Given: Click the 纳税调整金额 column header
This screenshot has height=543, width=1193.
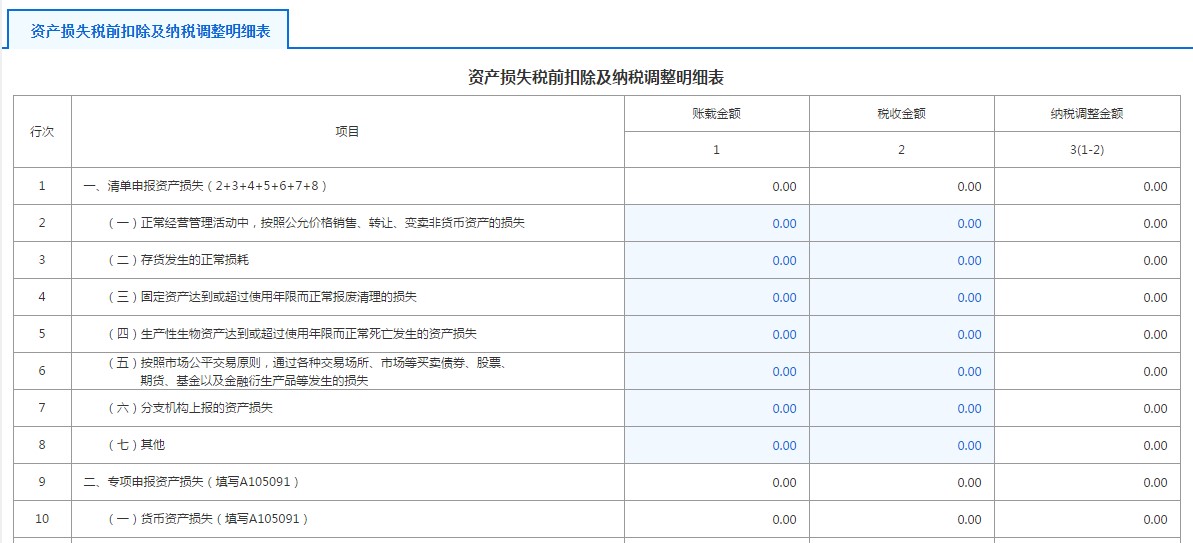Looking at the screenshot, I should coord(1086,114).
